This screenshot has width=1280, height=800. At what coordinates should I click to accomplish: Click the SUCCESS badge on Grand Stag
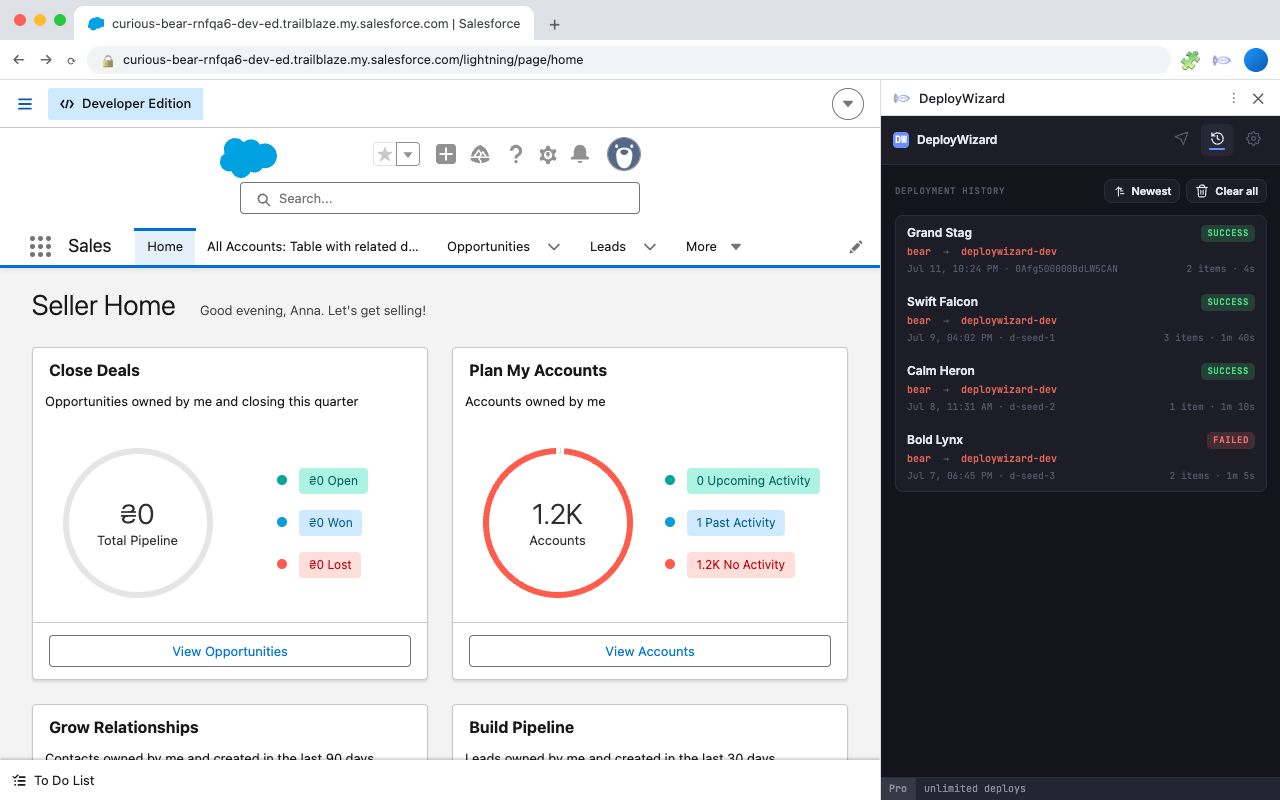1228,233
